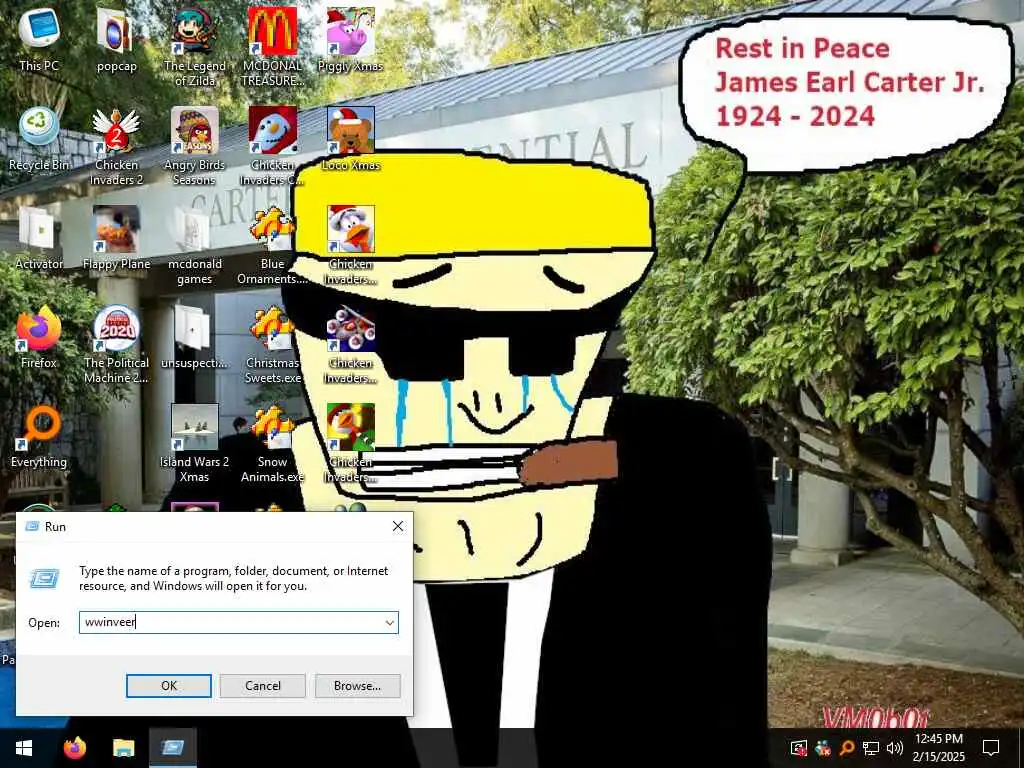Click the colorful people tray icon
Viewport: 1024px width, 768px height.
pos(823,748)
